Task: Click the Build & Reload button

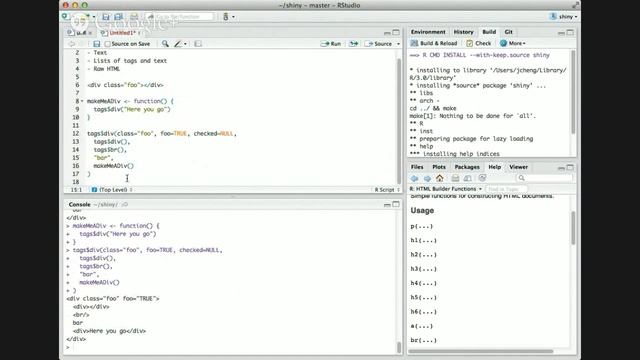Action: pyautogui.click(x=434, y=43)
